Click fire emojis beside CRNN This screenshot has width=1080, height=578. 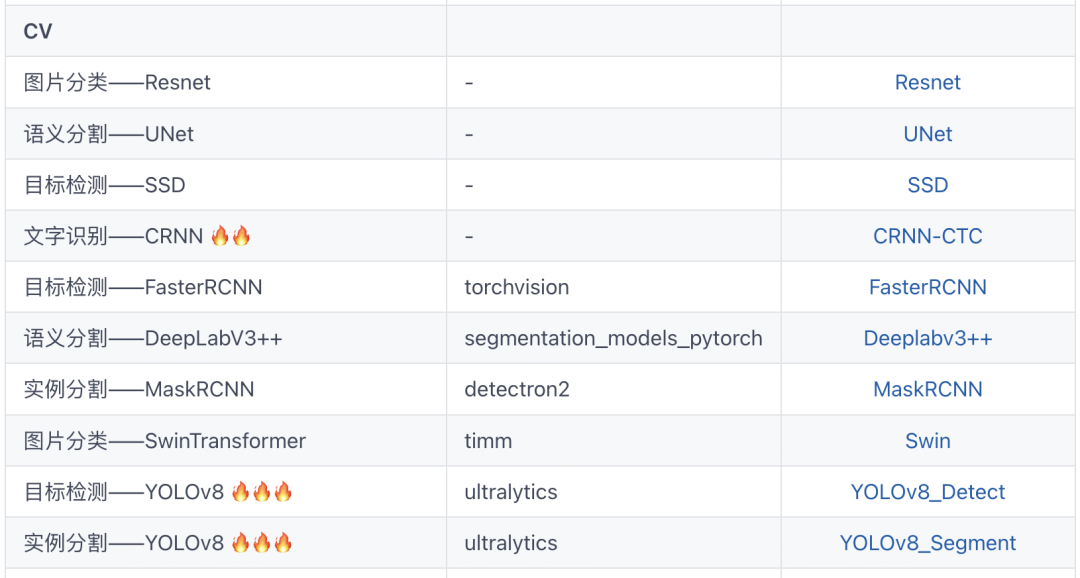[x=230, y=236]
